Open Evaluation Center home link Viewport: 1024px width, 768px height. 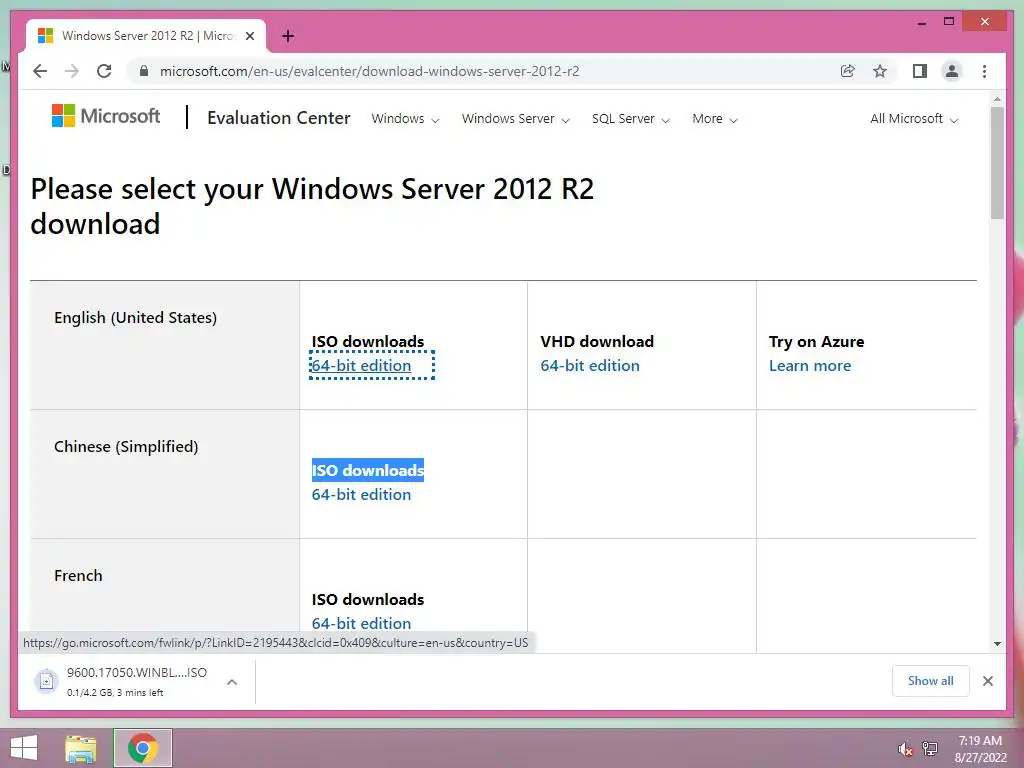coord(279,118)
